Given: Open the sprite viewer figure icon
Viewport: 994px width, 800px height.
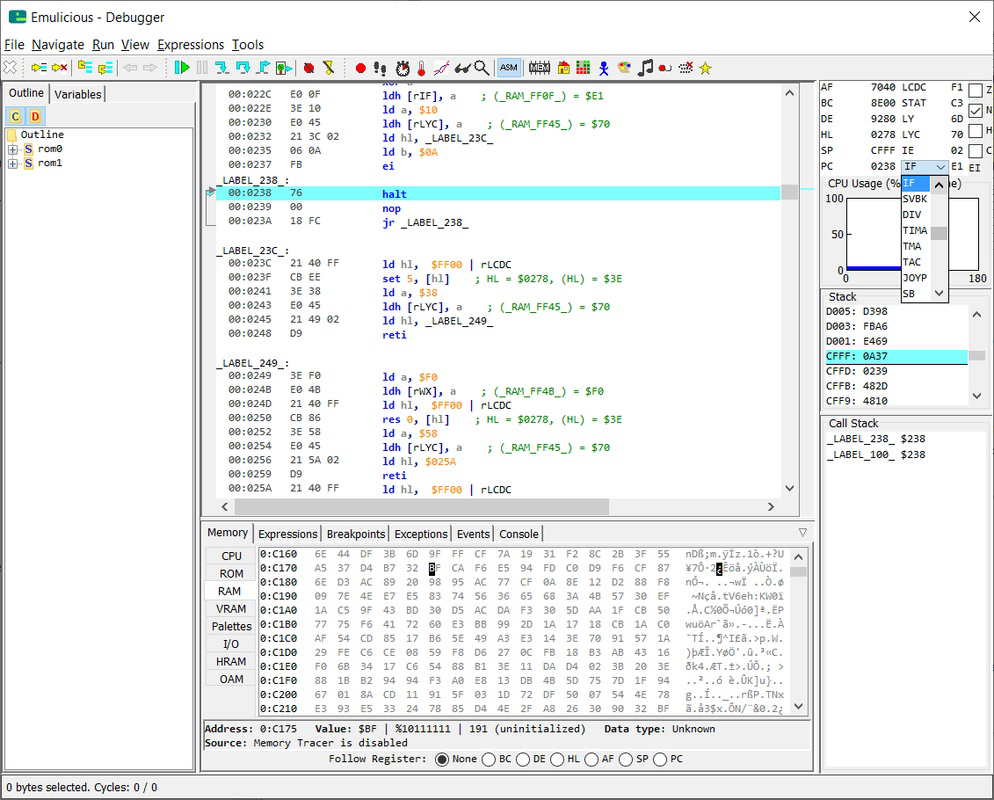Looking at the screenshot, I should [x=604, y=68].
